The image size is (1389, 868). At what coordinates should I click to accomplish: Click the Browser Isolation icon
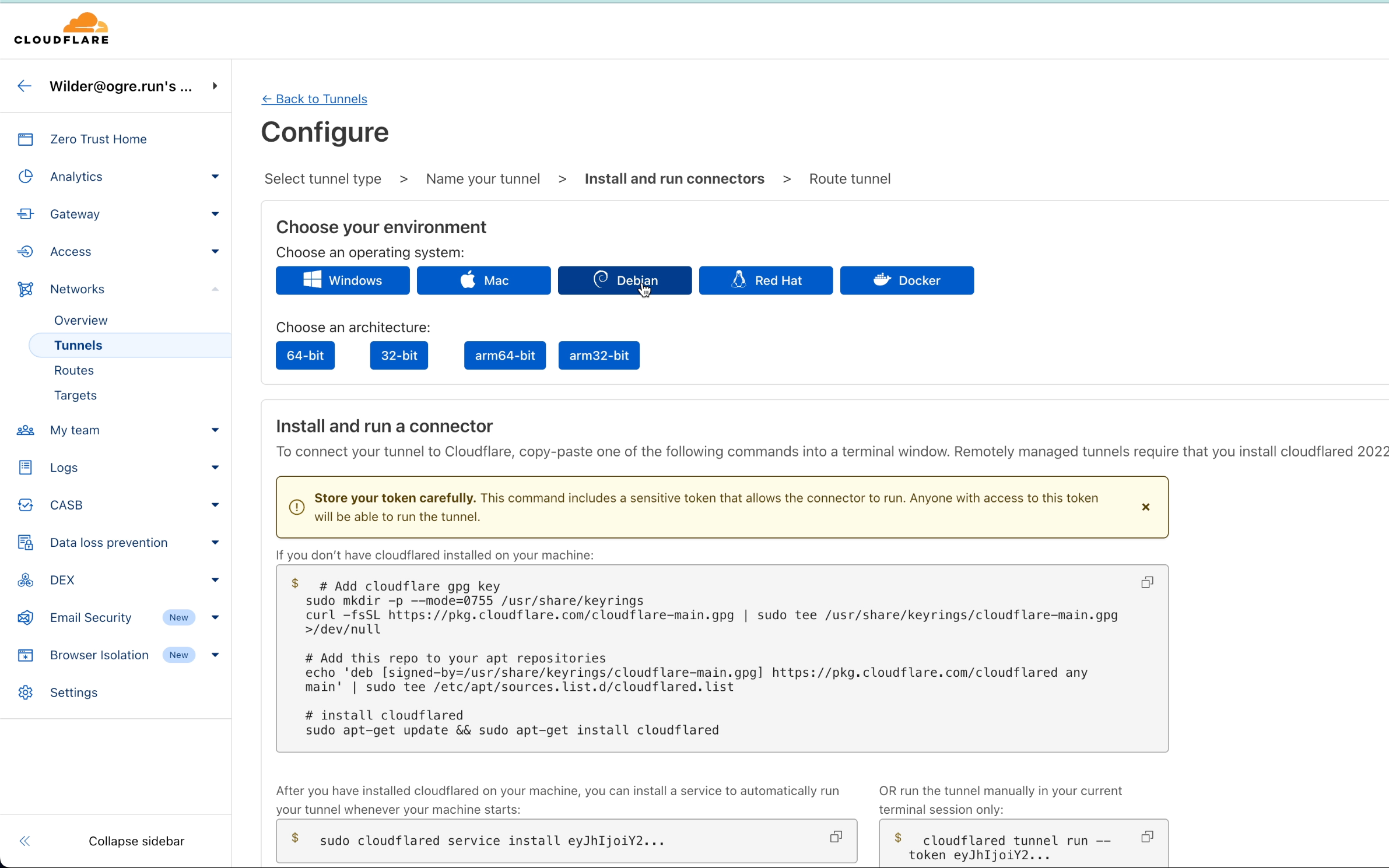coord(25,655)
